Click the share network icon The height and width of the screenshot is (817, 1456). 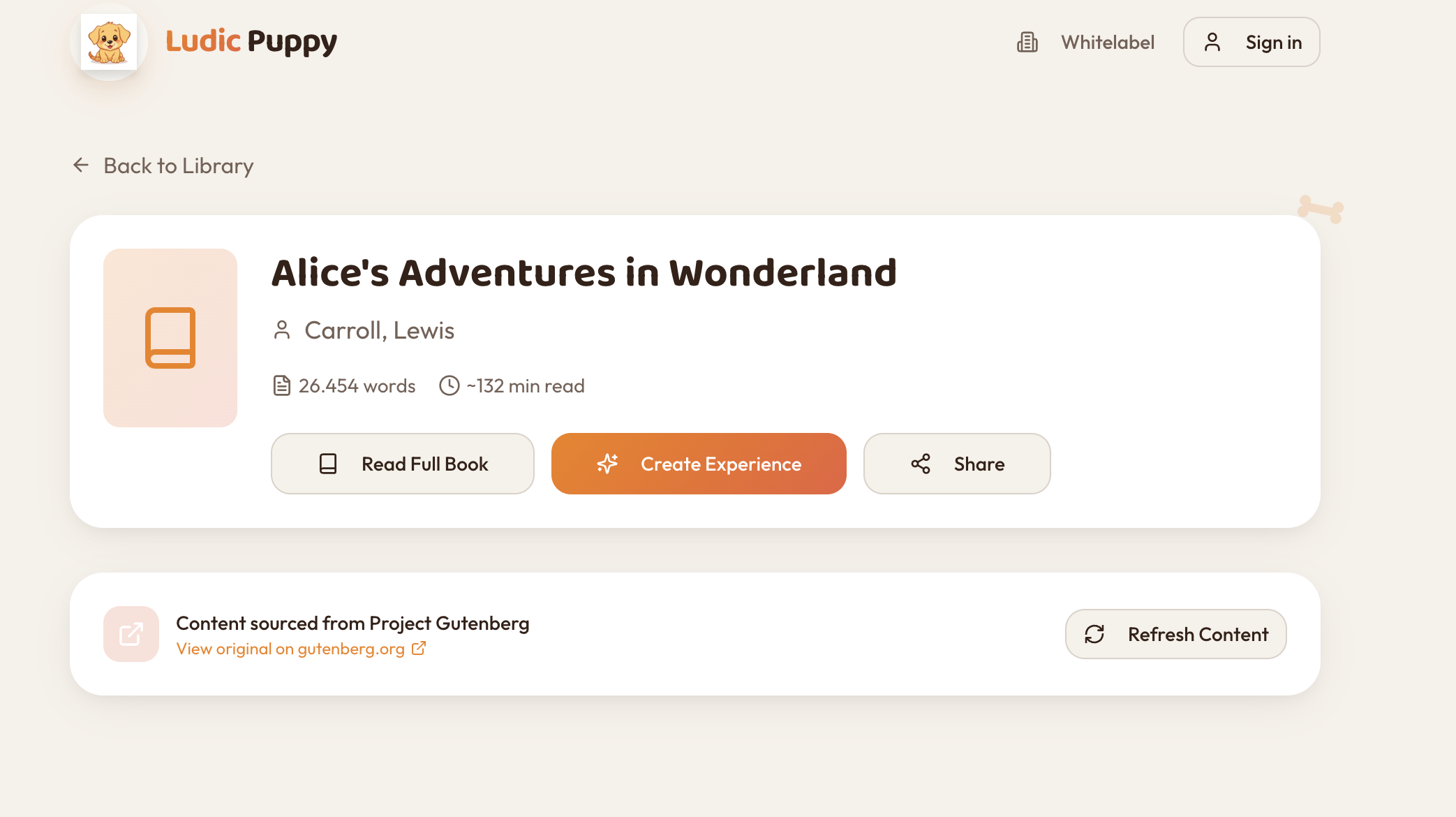(x=921, y=463)
